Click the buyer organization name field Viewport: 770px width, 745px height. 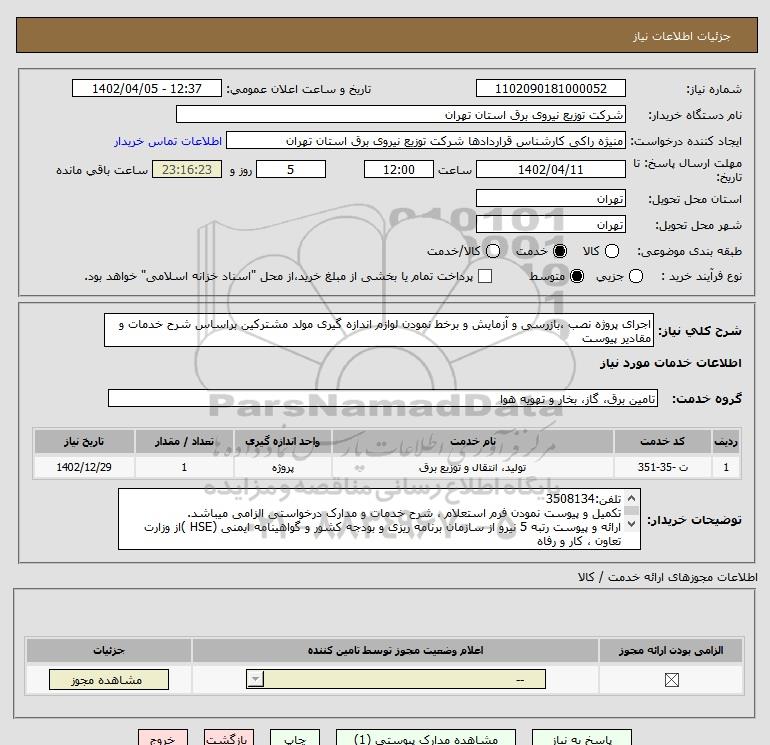coord(401,114)
